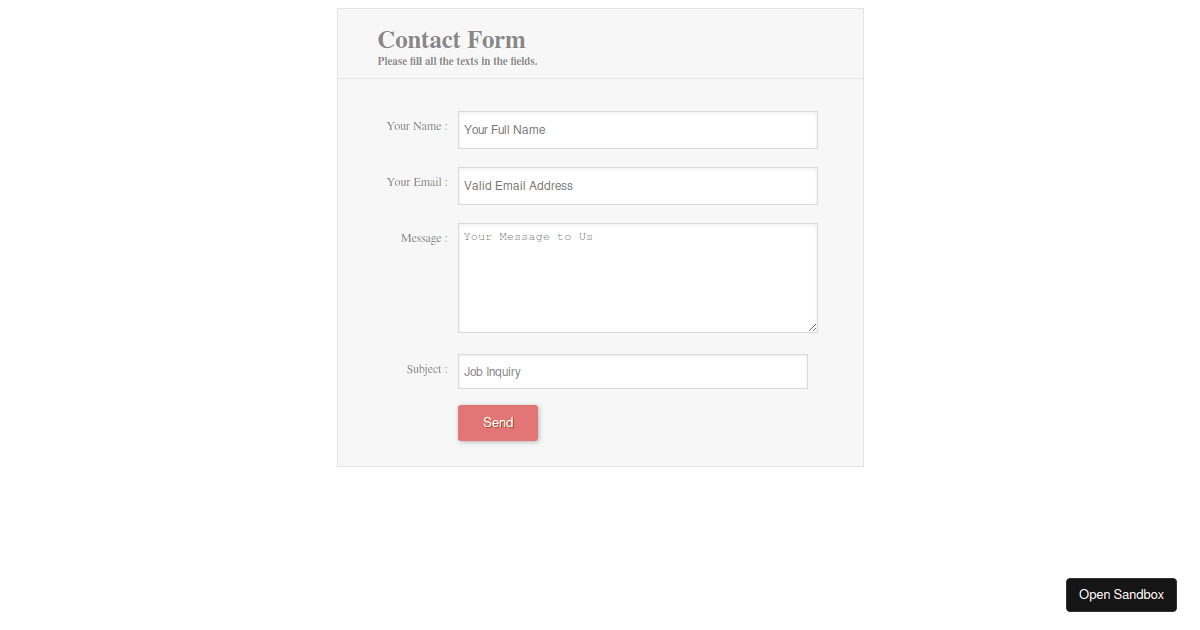Click inside the Your Message to Us textarea
Image resolution: width=1200 pixels, height=630 pixels.
637,278
